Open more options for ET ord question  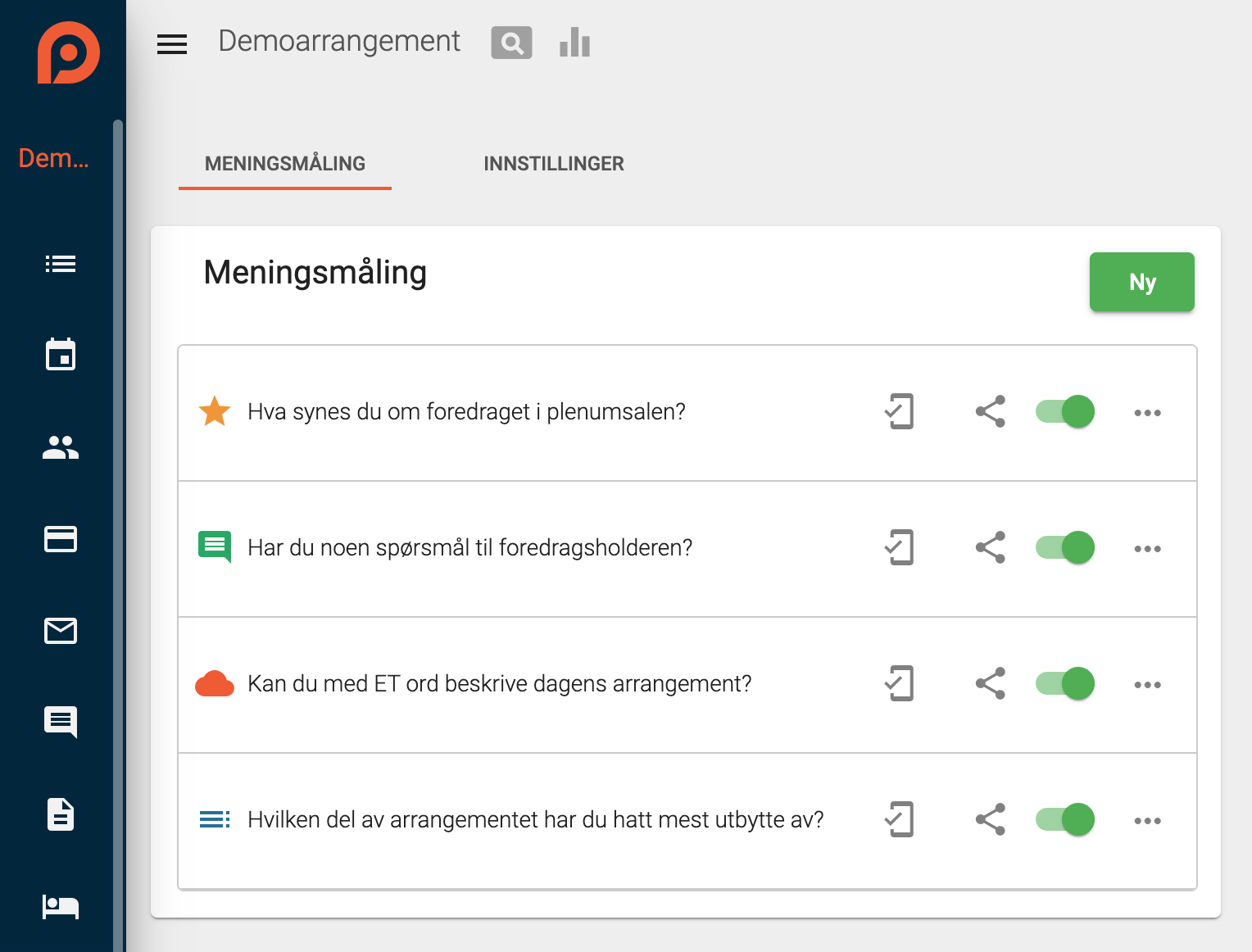(x=1147, y=685)
